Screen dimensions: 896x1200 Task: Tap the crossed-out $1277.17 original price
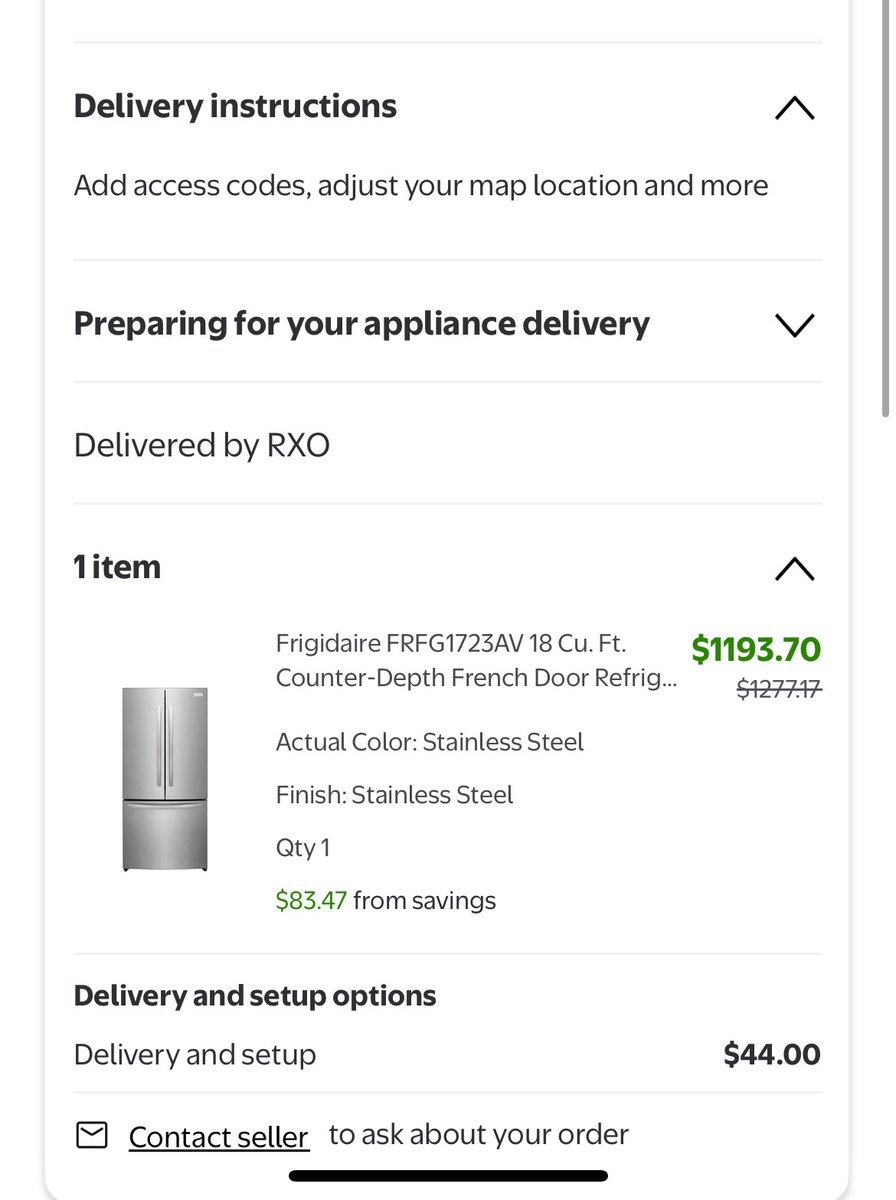click(779, 689)
